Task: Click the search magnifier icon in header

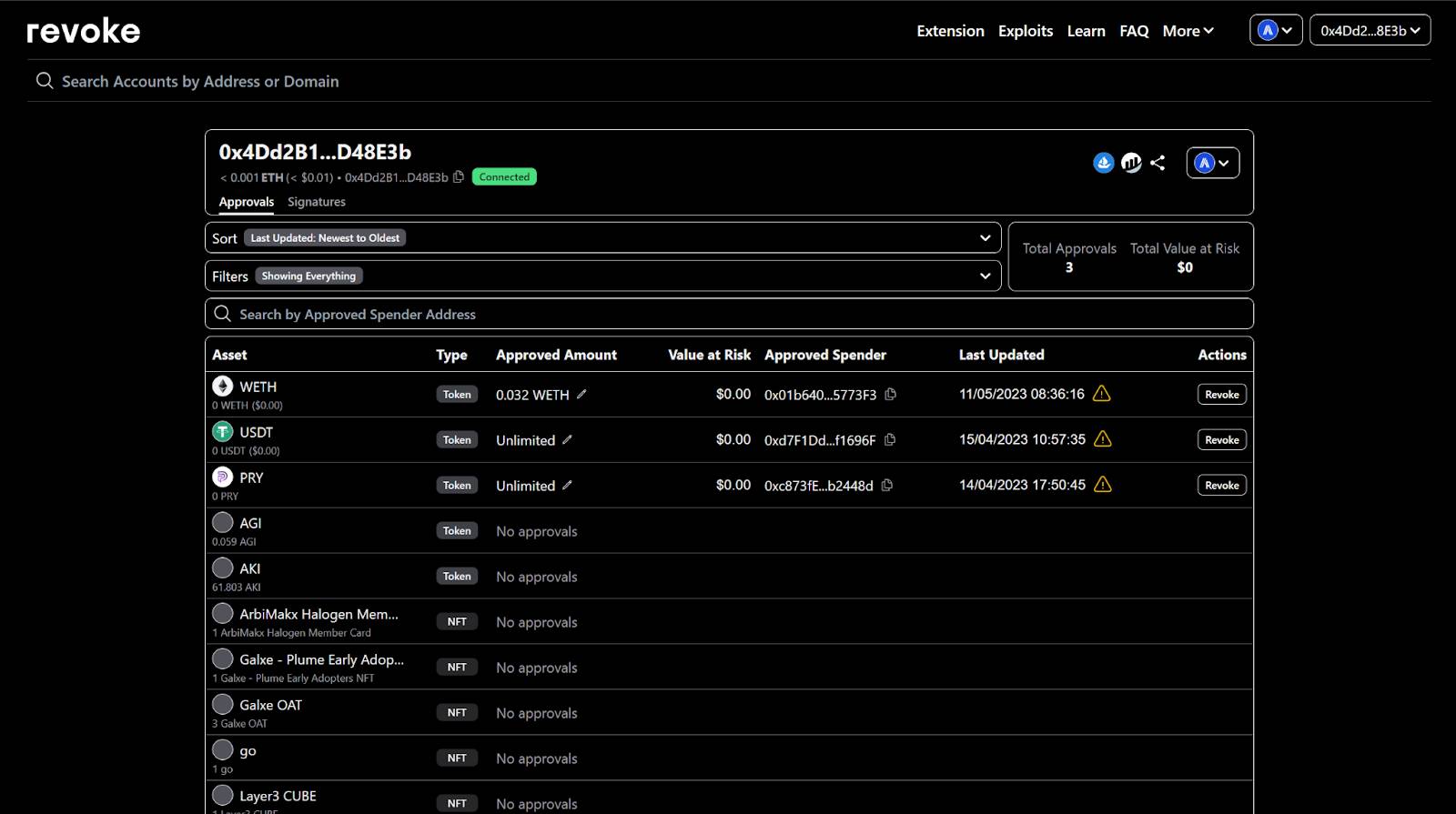Action: [x=45, y=81]
